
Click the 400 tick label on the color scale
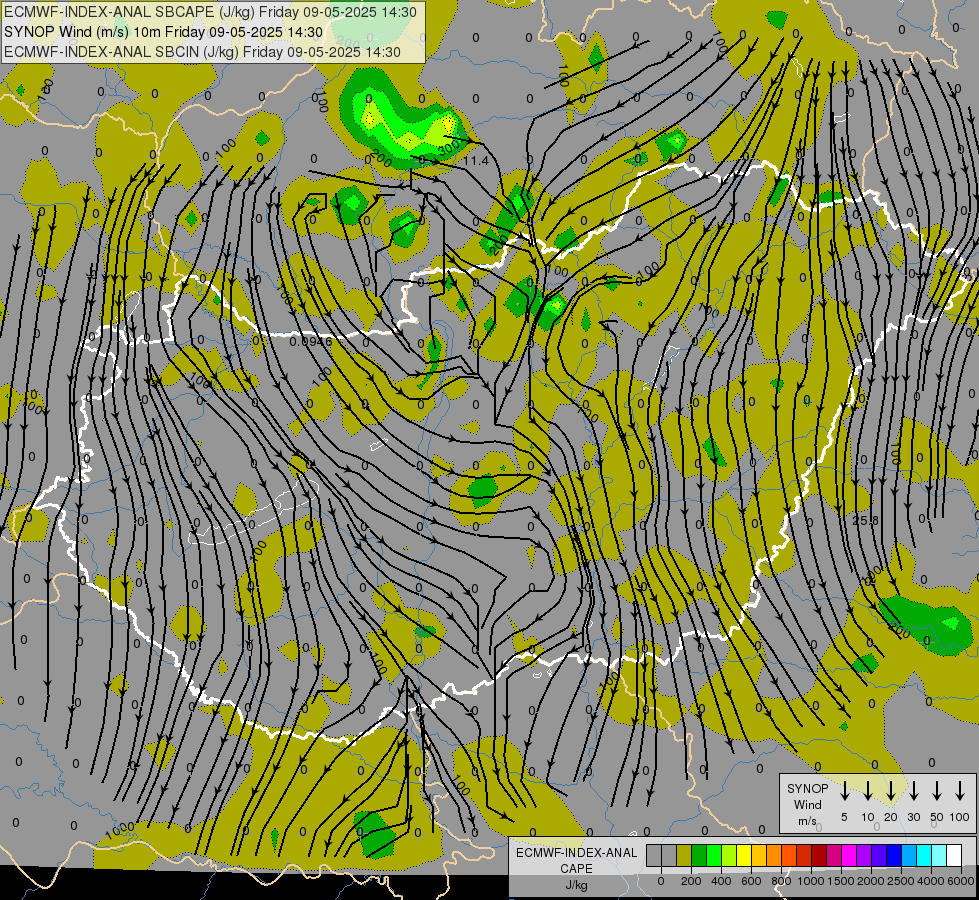click(x=721, y=881)
